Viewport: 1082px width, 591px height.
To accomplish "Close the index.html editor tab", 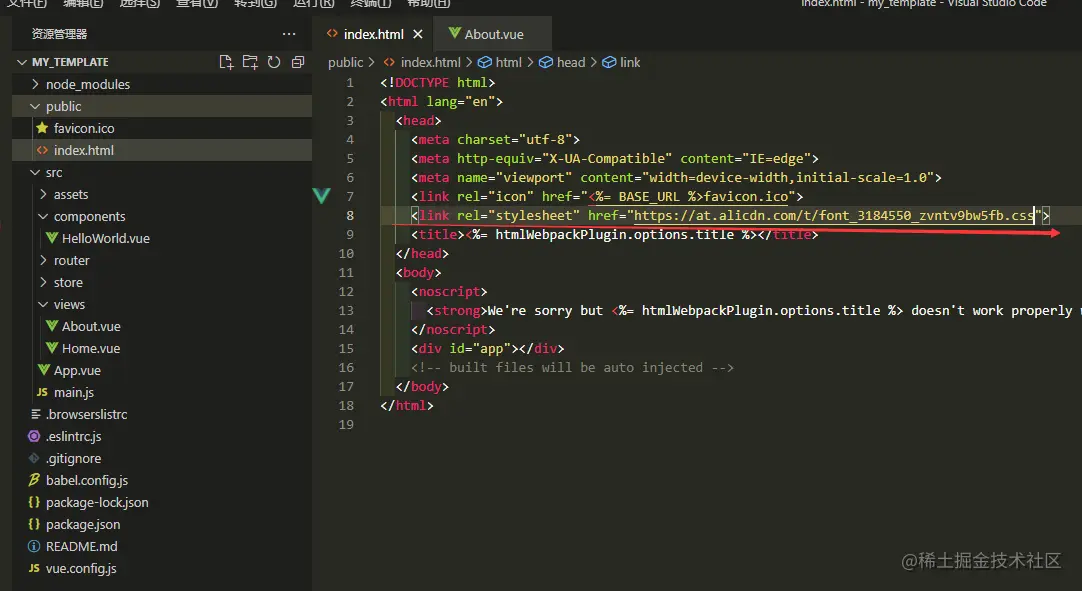I will click(417, 34).
